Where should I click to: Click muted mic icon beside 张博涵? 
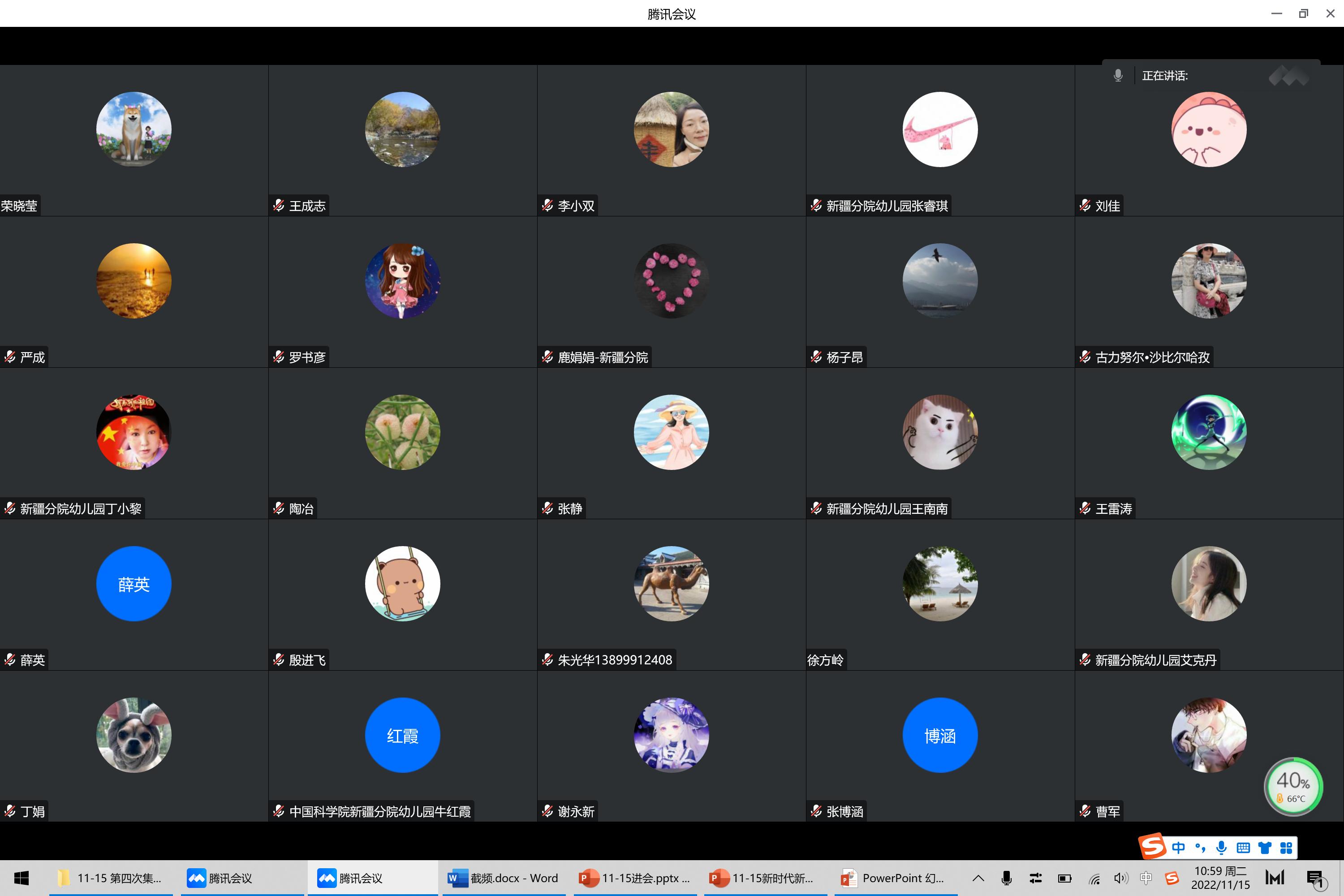pyautogui.click(x=816, y=811)
